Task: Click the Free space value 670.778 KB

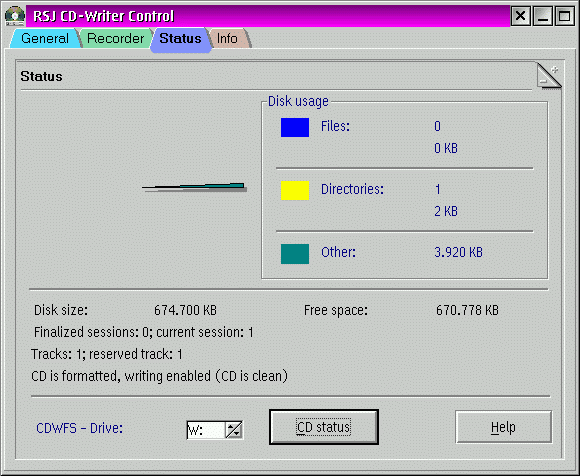Action: (x=467, y=310)
